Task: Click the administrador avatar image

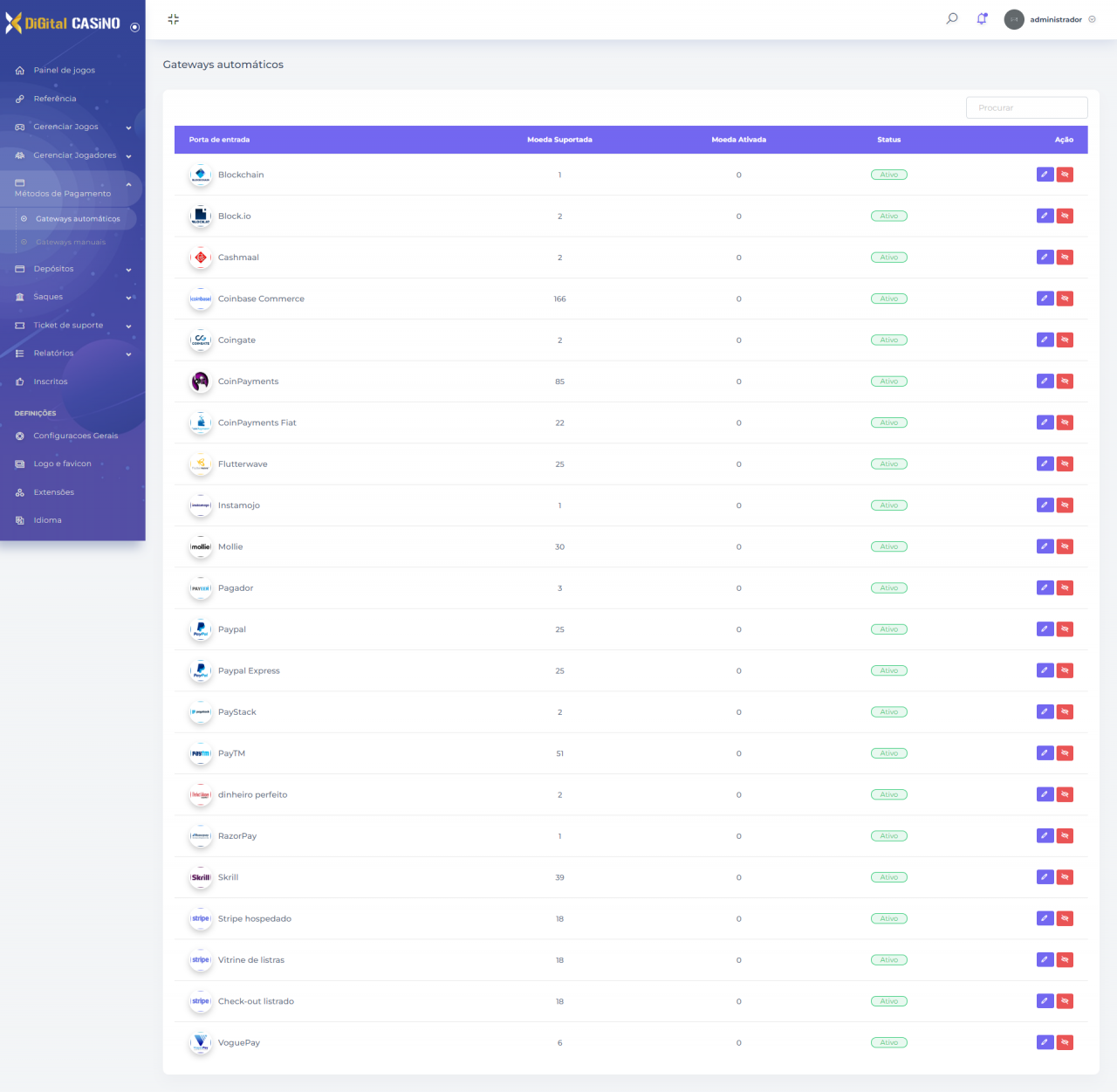Action: tap(1014, 19)
